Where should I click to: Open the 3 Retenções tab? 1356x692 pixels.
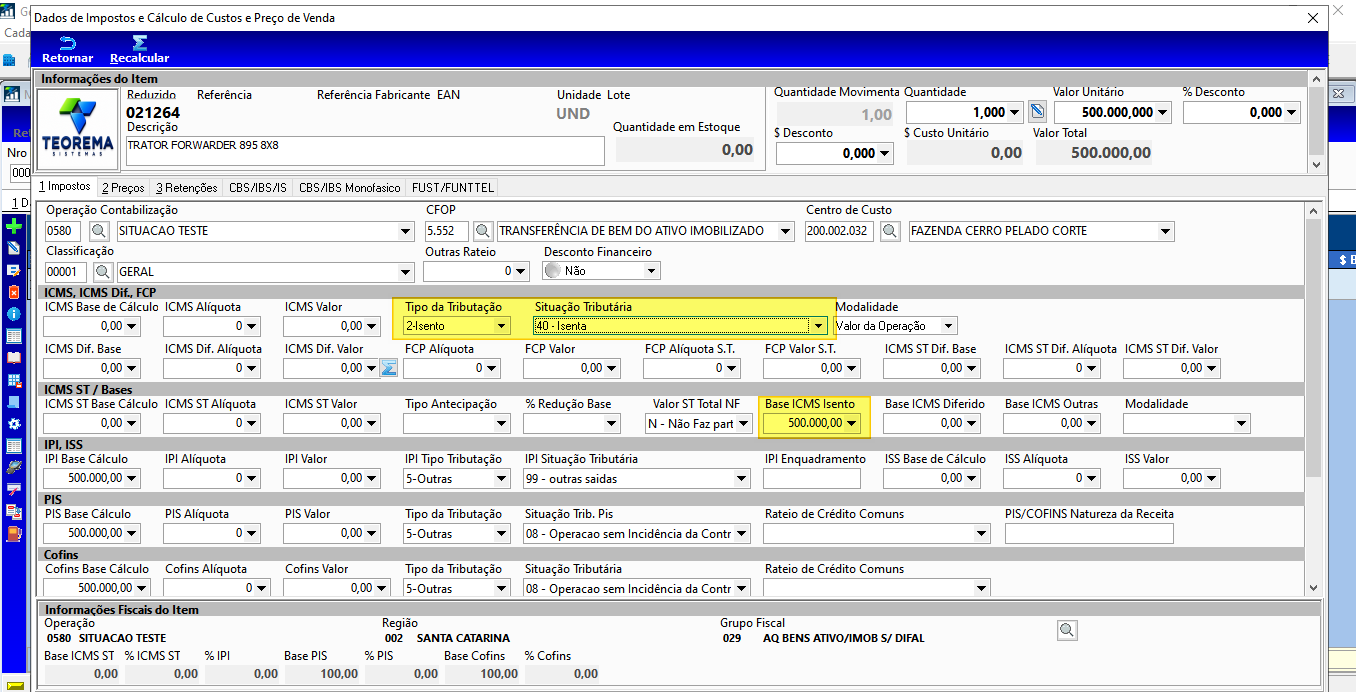186,187
